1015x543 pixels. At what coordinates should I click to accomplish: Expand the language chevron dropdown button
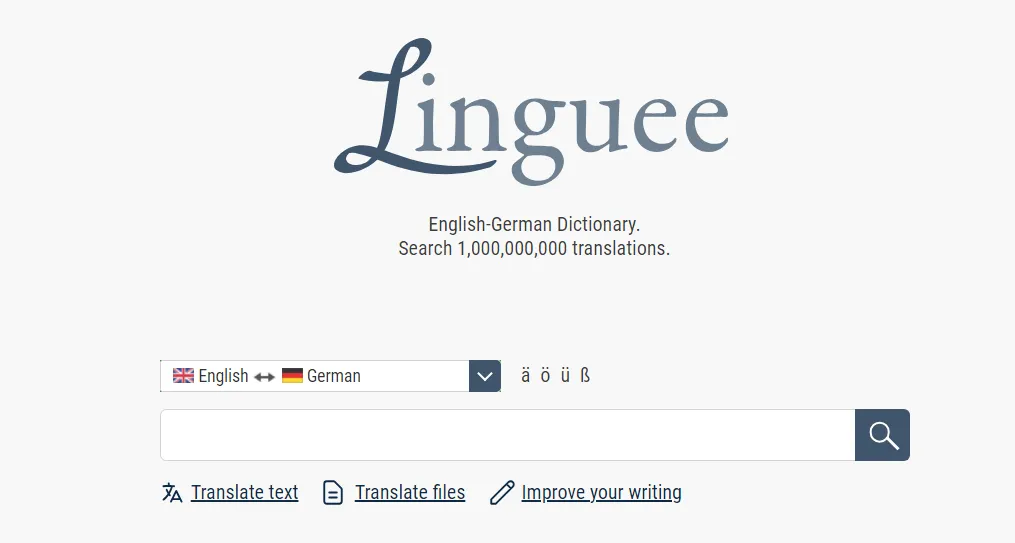(485, 376)
